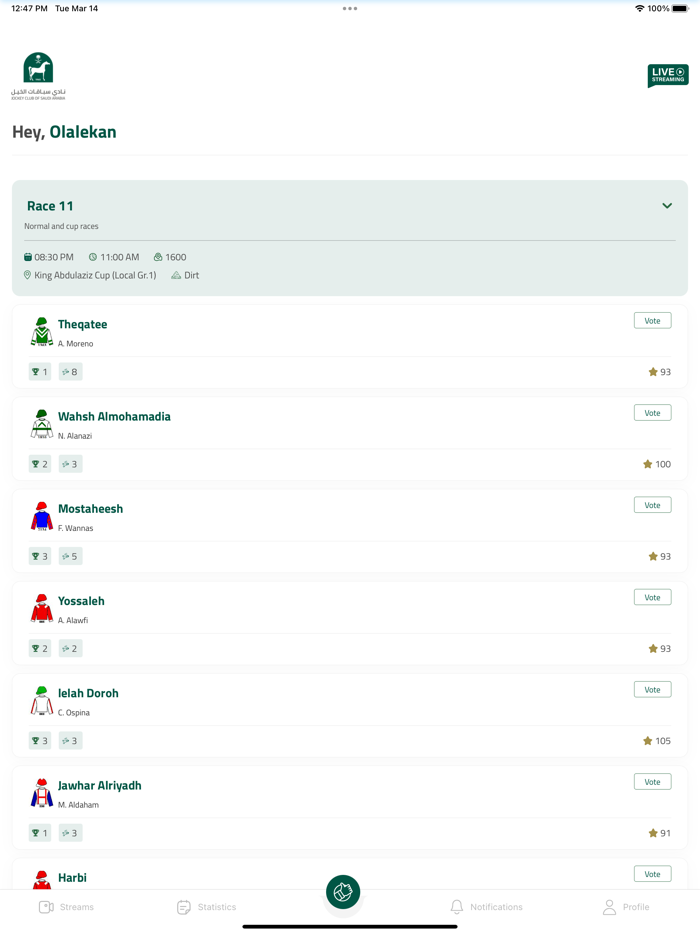Image resolution: width=700 pixels, height=934 pixels.
Task: Collapse the Race 11 card
Action: click(666, 205)
